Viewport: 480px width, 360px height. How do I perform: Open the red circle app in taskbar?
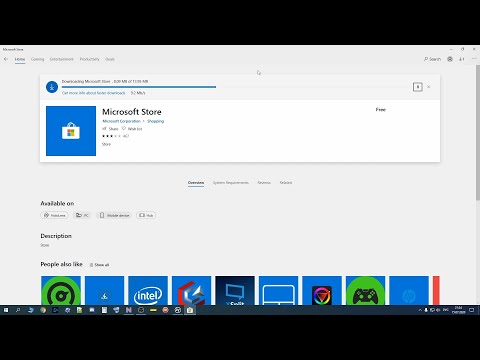tap(165, 310)
